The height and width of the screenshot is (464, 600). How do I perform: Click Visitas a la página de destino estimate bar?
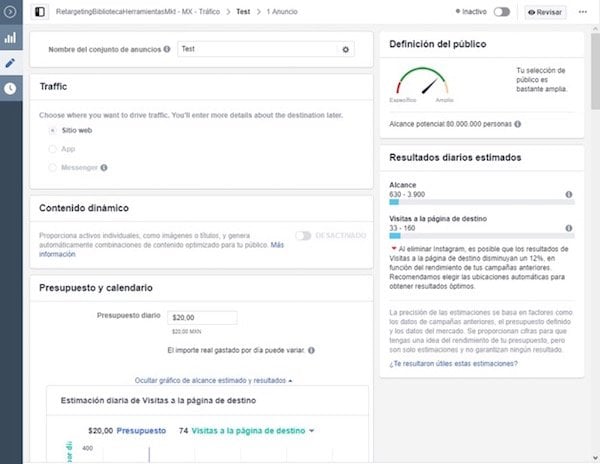(482, 236)
